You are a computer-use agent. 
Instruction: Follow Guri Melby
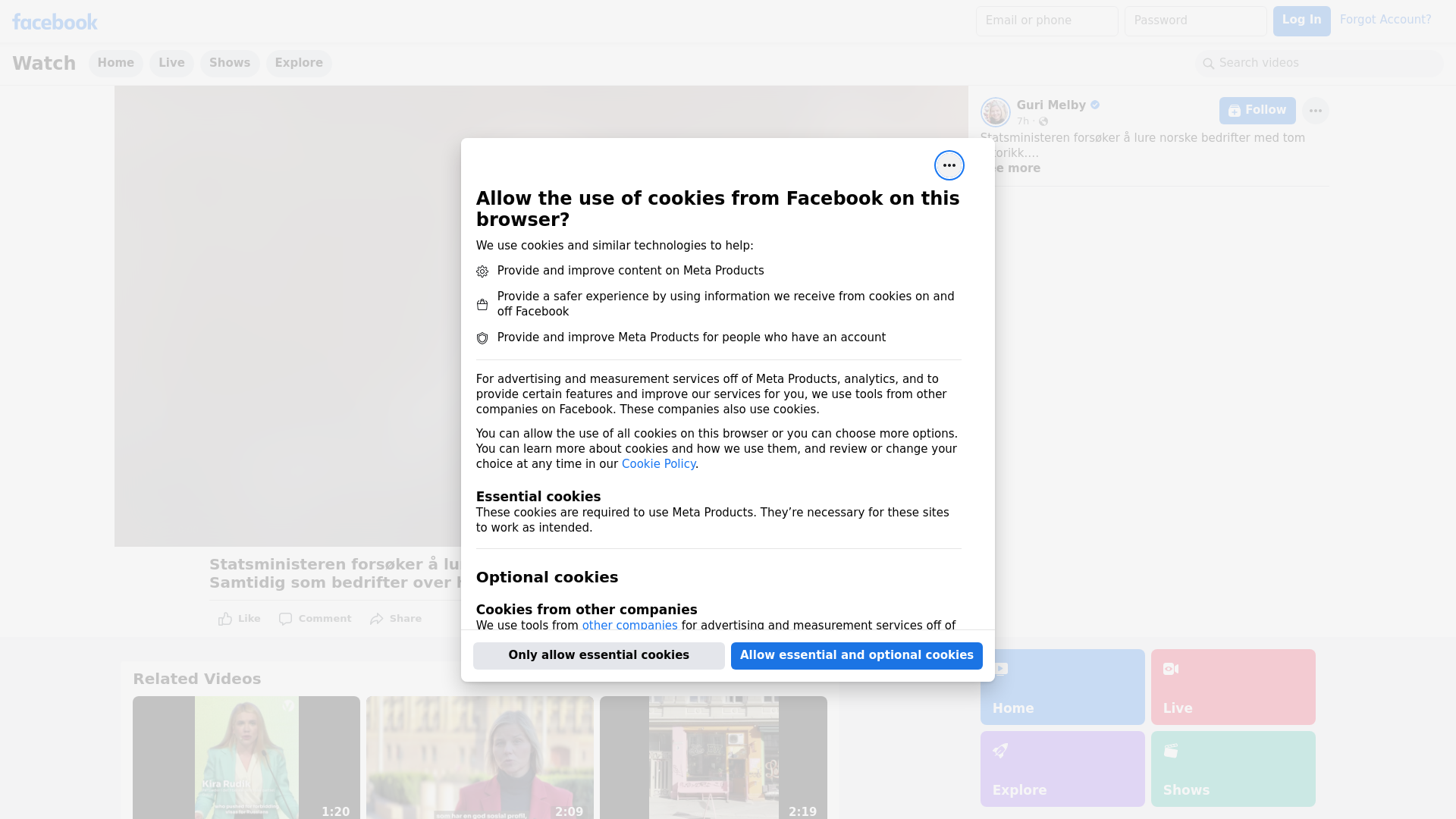tap(1257, 111)
